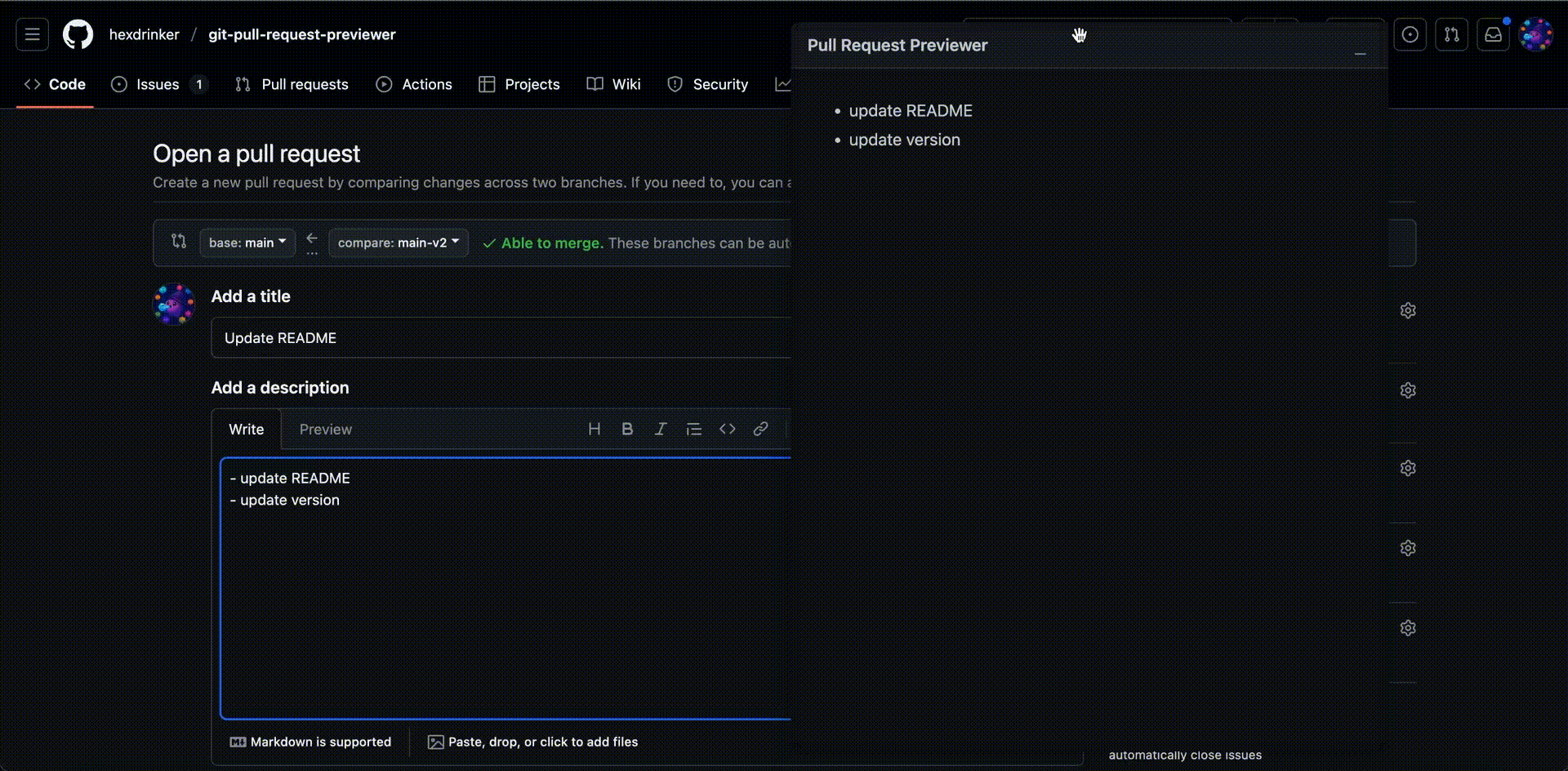Viewport: 1568px width, 771px height.
Task: Click inside the description text area
Action: [506, 588]
